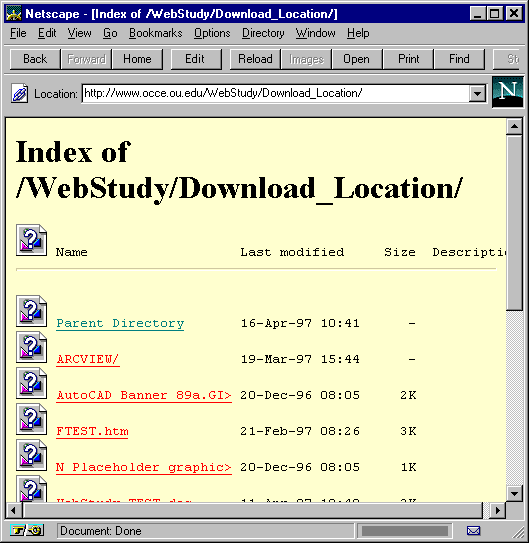529x543 pixels.
Task: Open the File menu
Action: pos(18,33)
